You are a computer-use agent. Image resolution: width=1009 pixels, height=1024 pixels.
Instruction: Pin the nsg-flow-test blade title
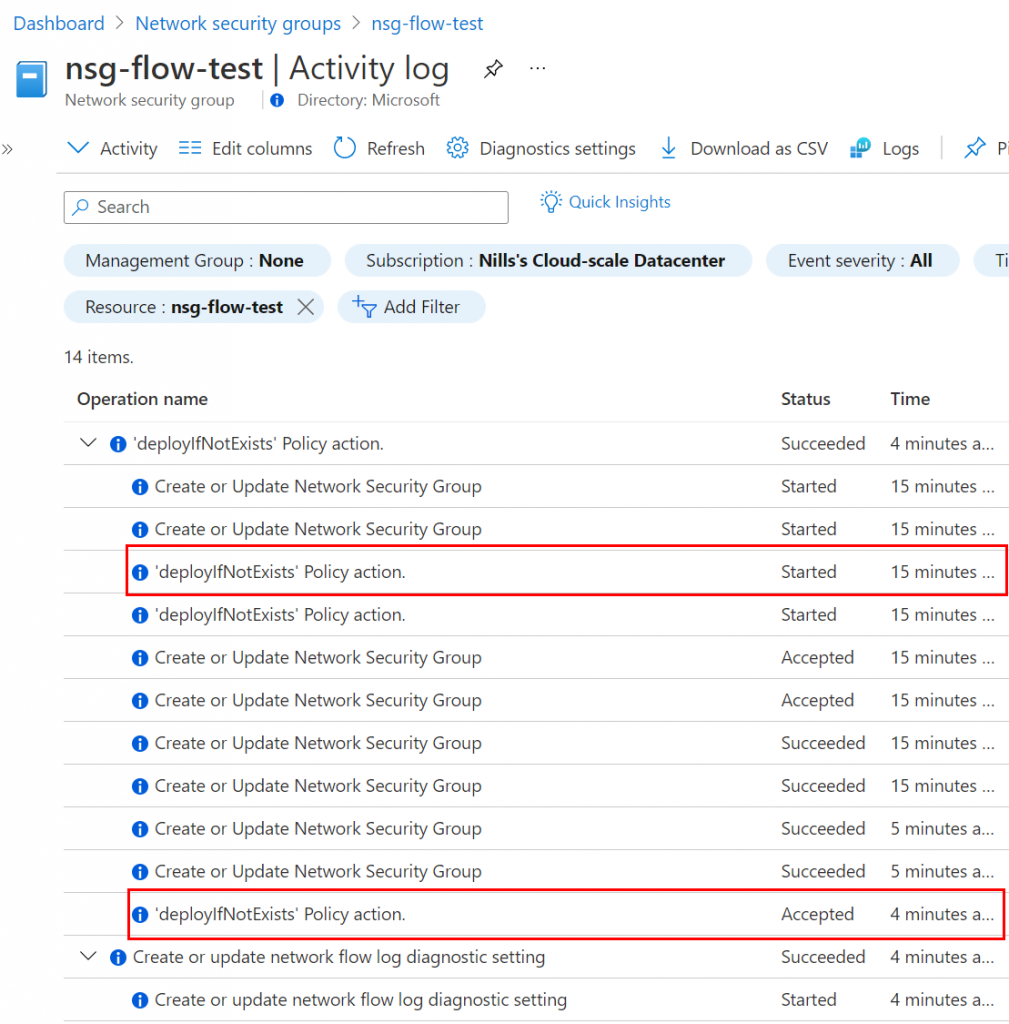[x=493, y=69]
